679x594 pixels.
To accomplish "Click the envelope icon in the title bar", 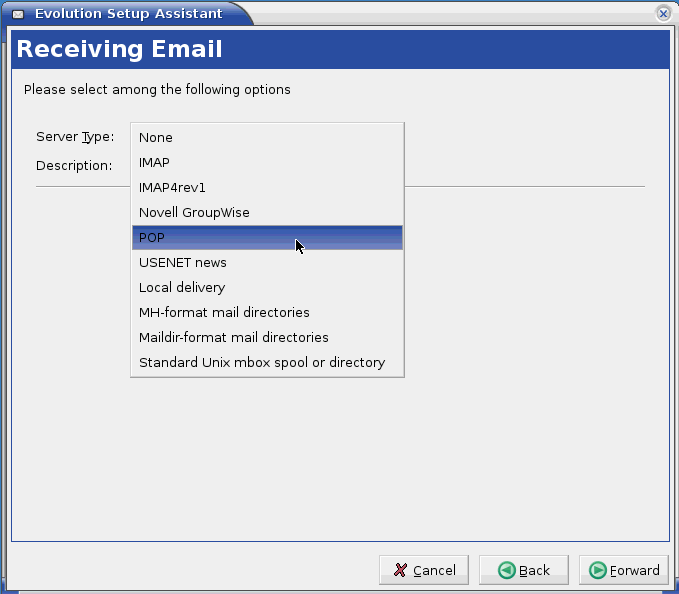I will 18,14.
